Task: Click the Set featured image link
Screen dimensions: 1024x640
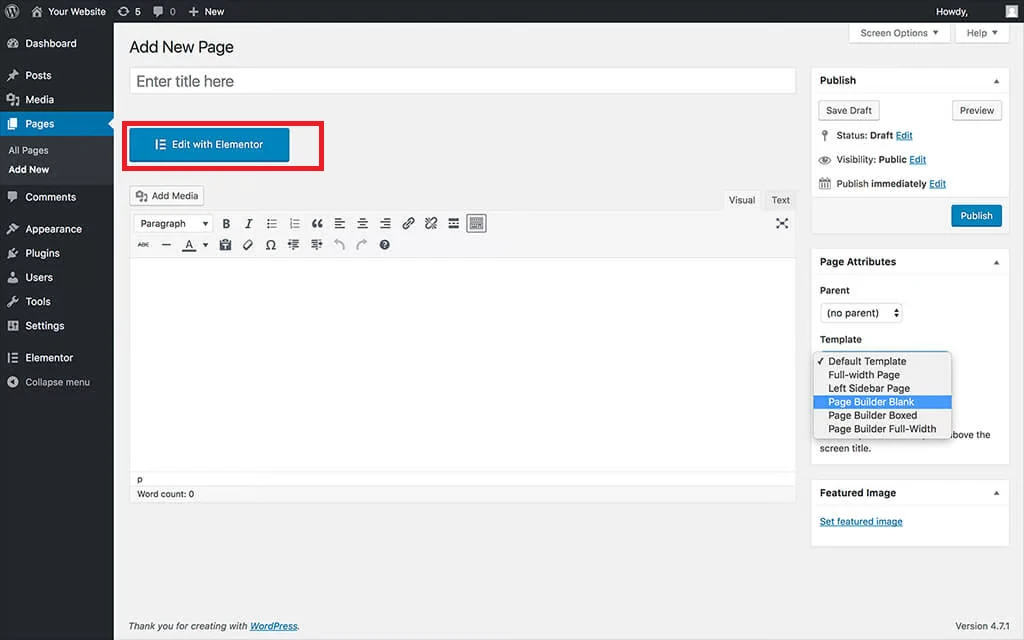Action: (x=861, y=522)
